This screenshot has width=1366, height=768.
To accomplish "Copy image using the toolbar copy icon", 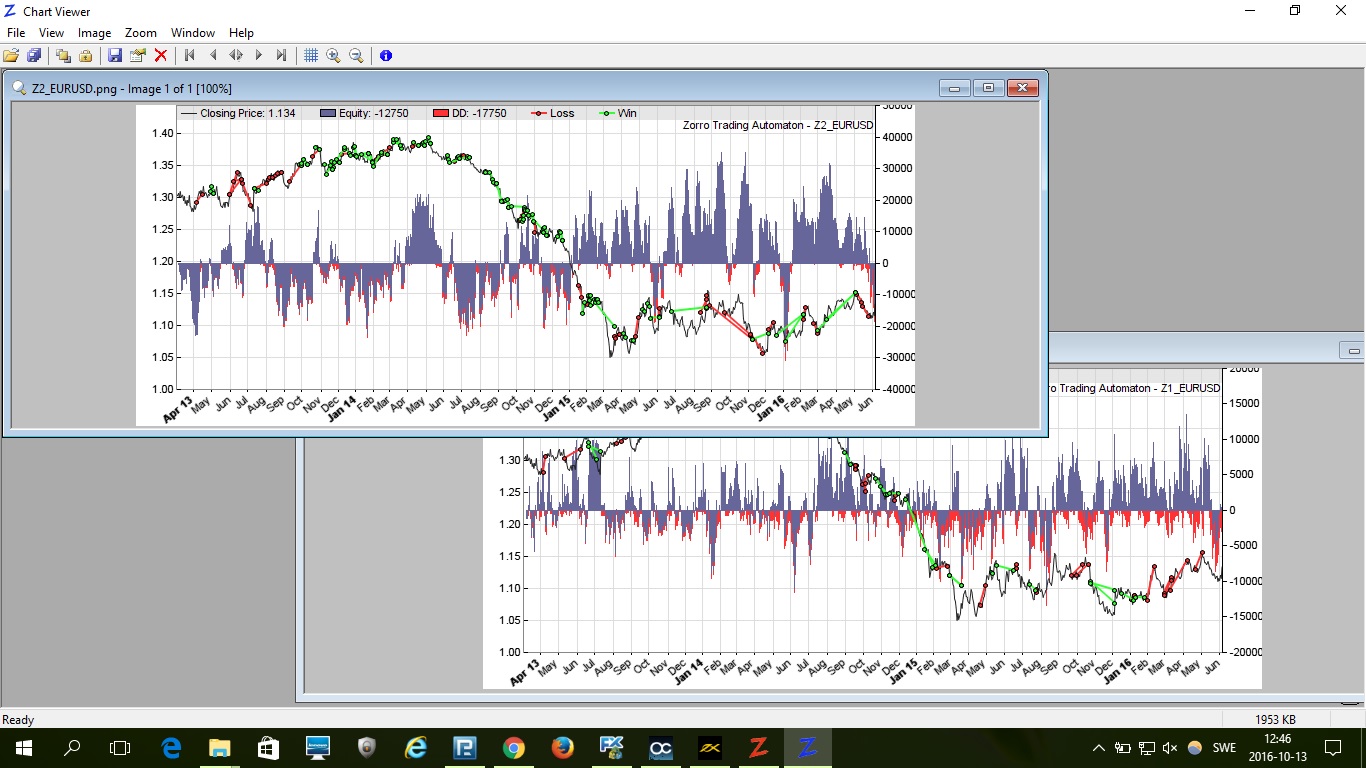I will [63, 55].
